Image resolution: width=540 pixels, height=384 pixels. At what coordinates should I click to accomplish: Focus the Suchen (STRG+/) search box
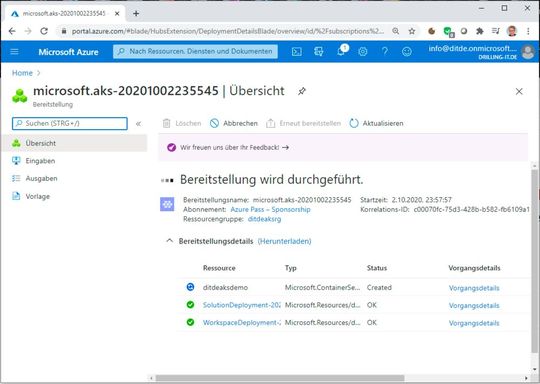pos(70,123)
